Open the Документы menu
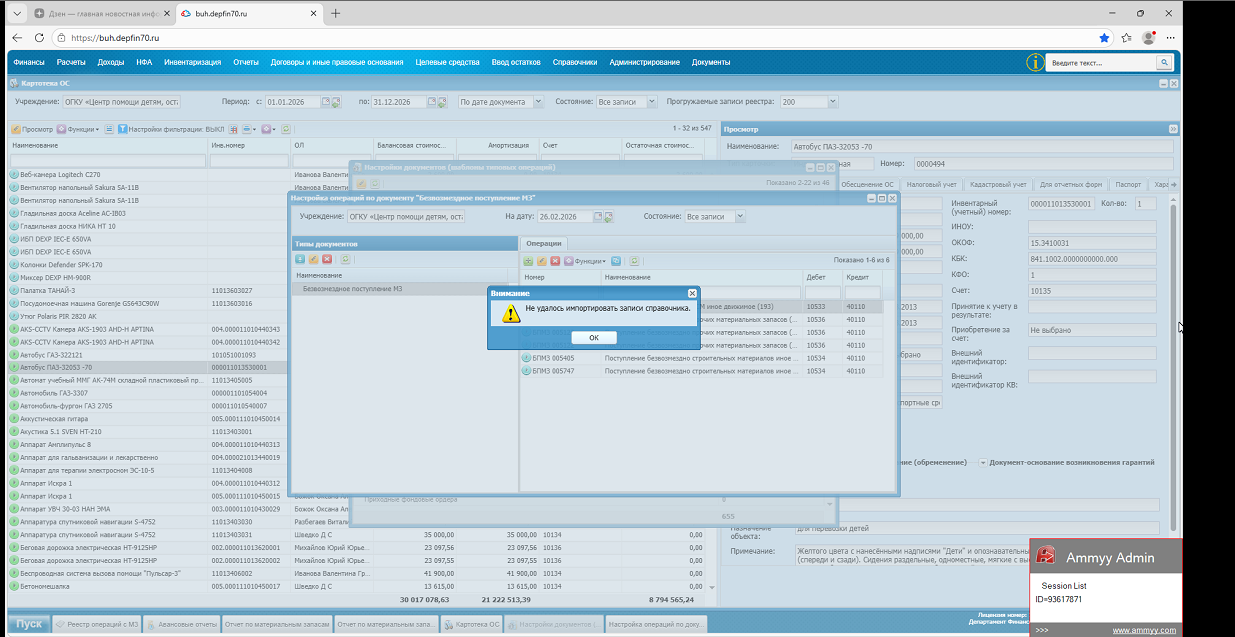 (x=711, y=62)
